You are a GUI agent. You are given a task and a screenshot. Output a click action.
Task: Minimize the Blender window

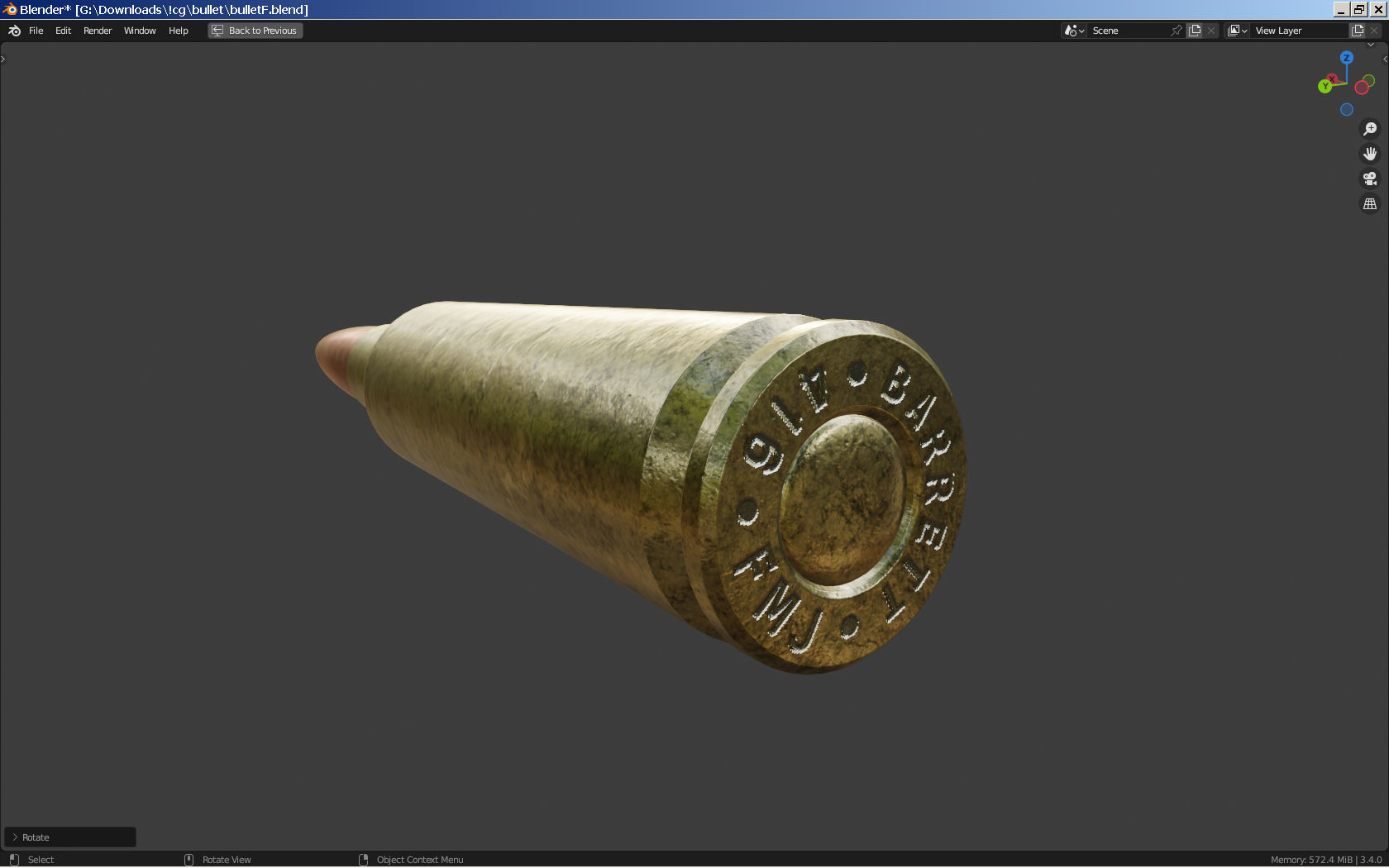click(1341, 9)
